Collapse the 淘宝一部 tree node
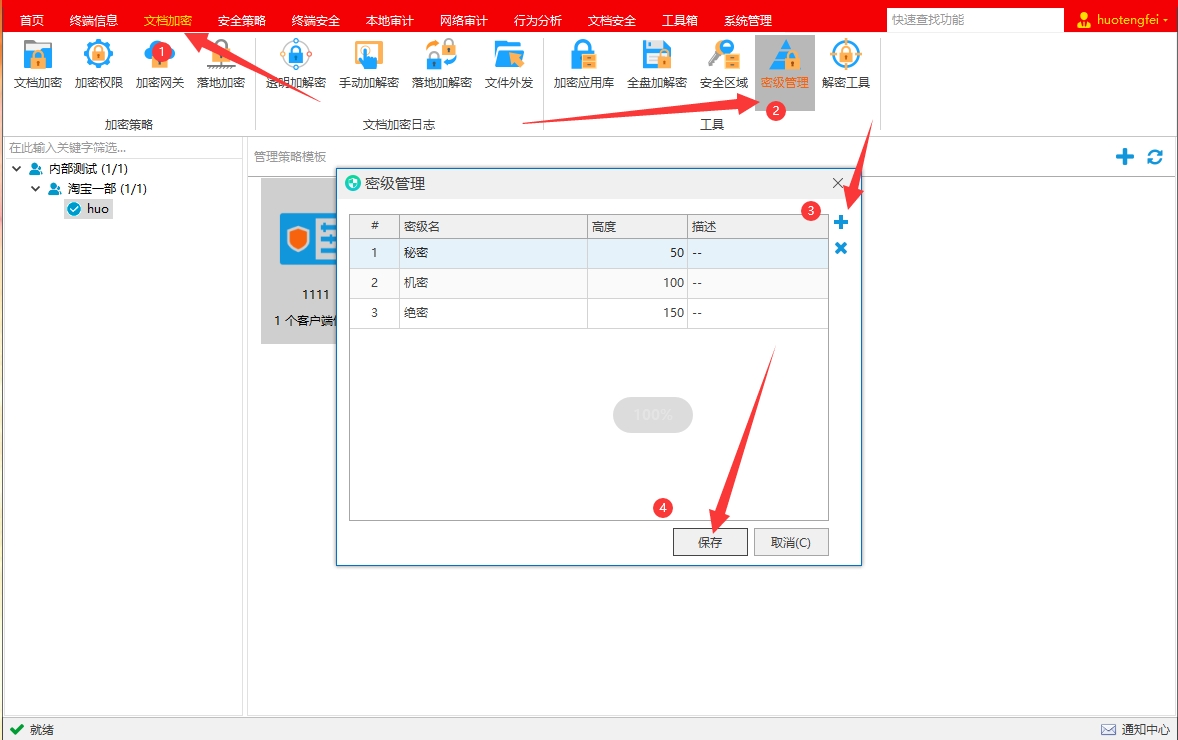The width and height of the screenshot is (1178, 740). tap(35, 189)
